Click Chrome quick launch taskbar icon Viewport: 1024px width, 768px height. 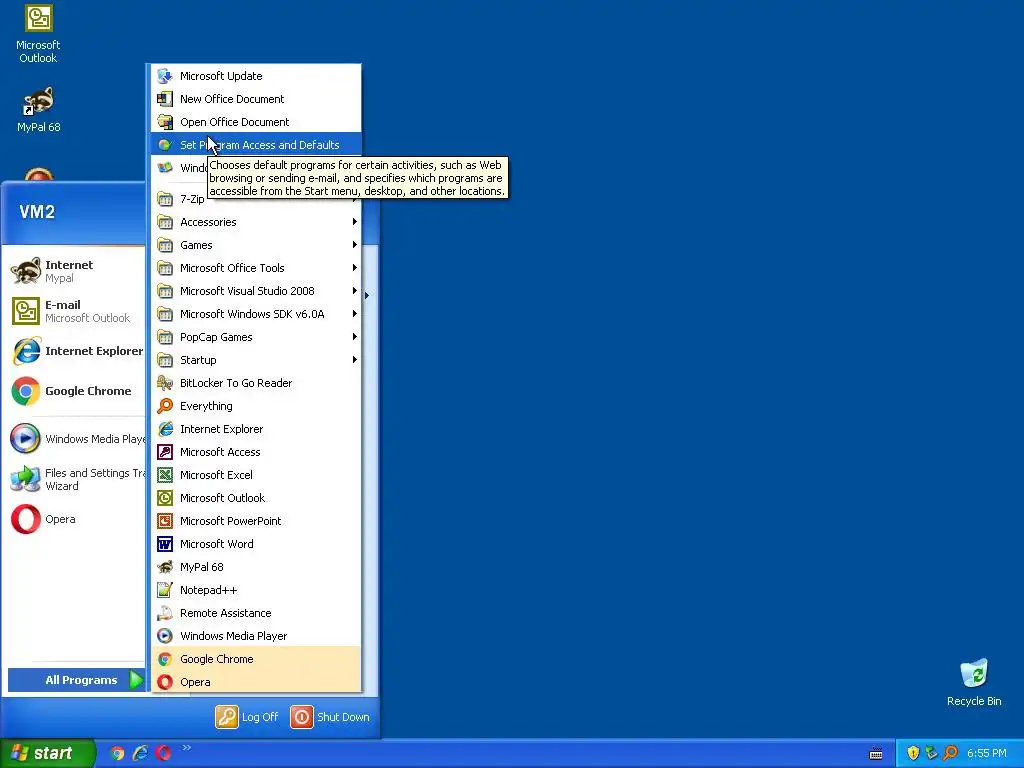point(117,754)
